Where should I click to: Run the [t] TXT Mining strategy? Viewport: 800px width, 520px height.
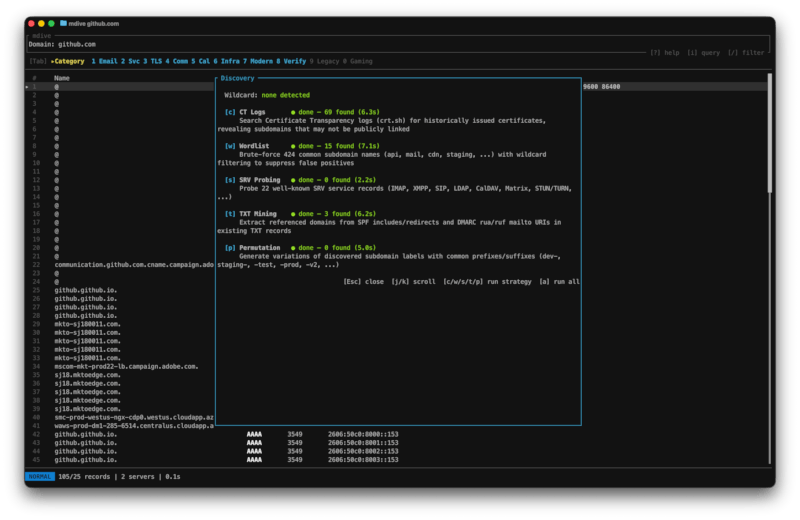251,214
